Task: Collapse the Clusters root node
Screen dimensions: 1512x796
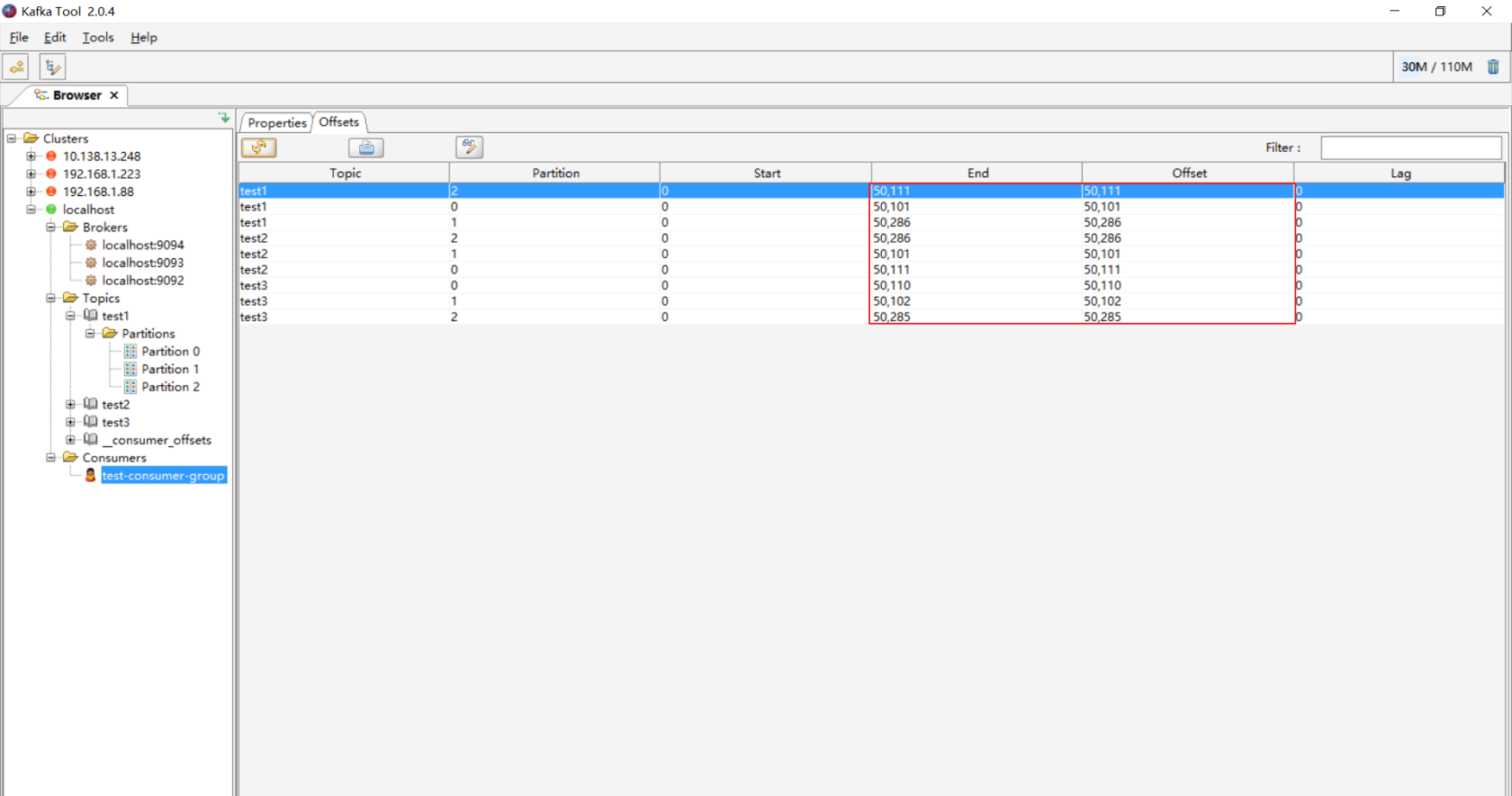Action: click(x=12, y=139)
